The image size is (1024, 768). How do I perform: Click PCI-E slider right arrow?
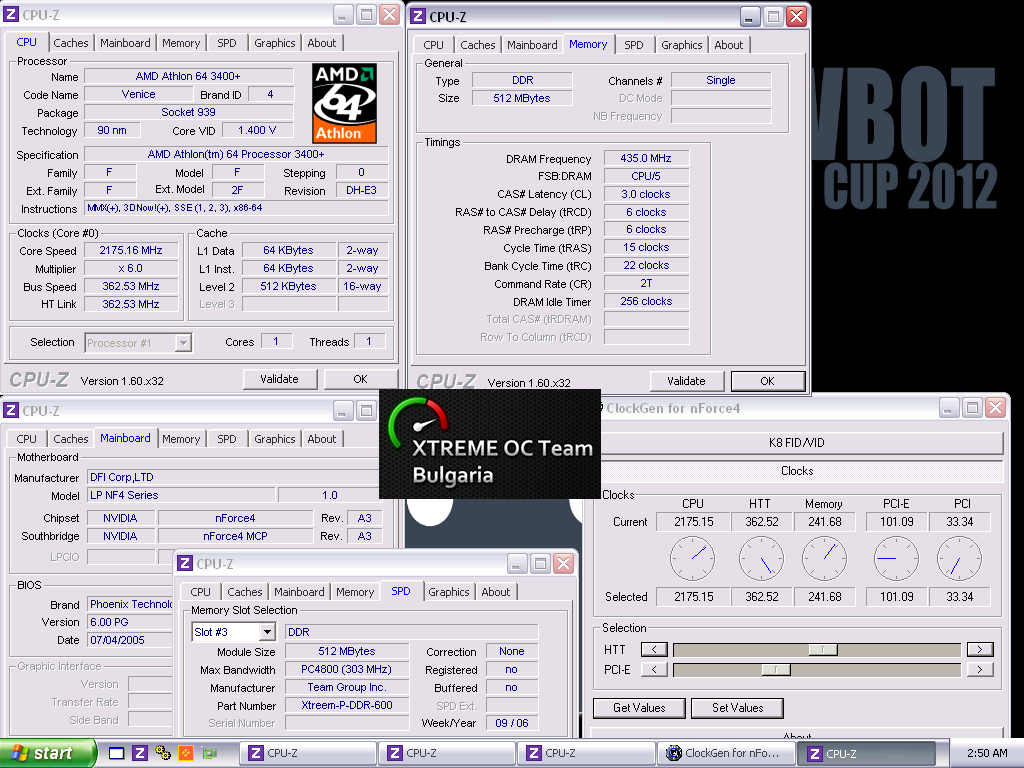[x=980, y=669]
